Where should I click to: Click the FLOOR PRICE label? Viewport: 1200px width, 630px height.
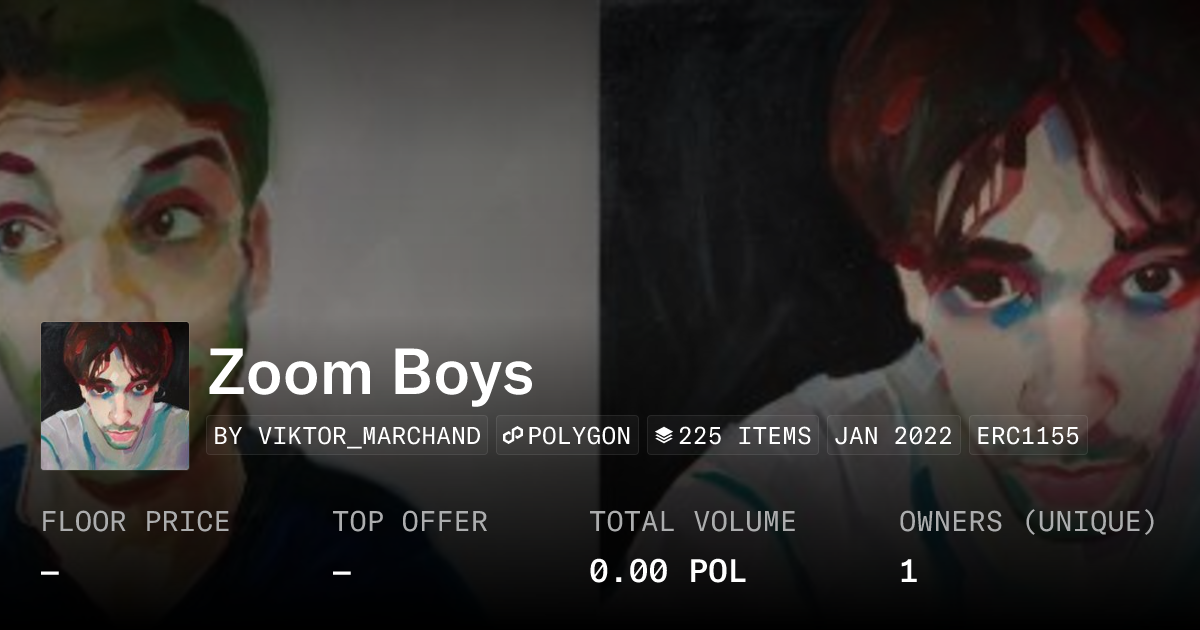click(x=135, y=522)
